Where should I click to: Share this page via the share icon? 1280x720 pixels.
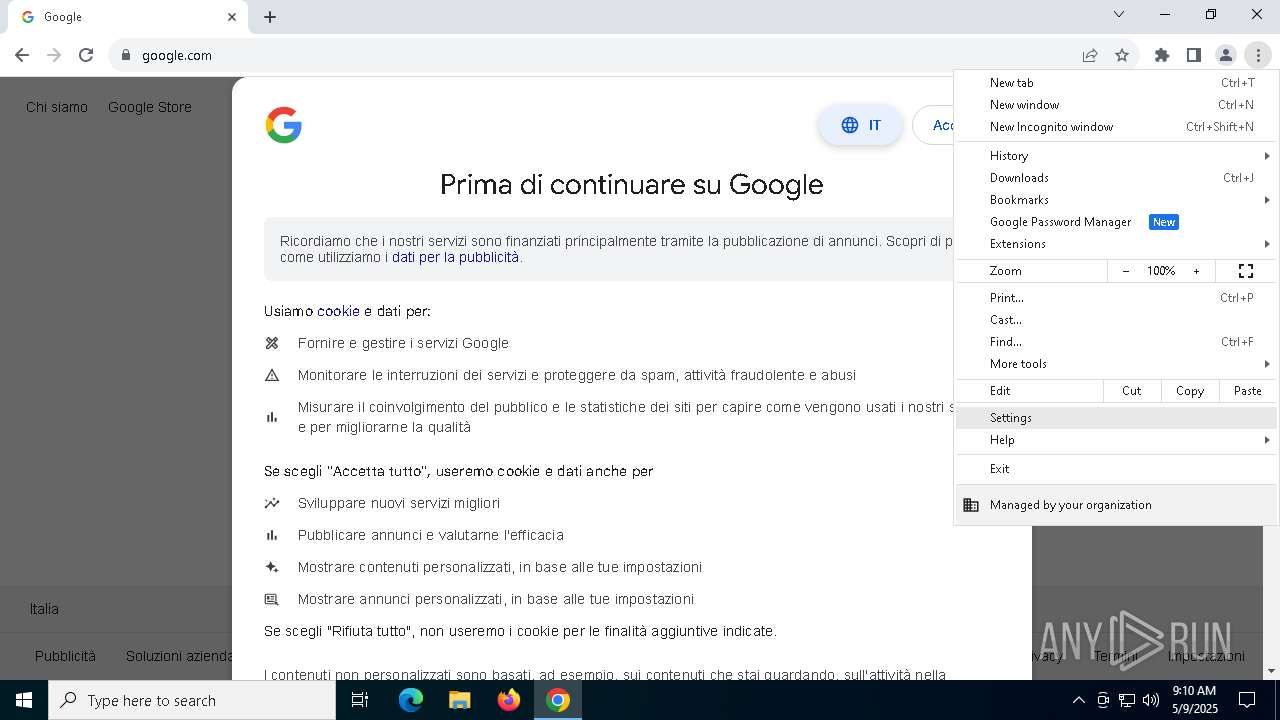(x=1090, y=55)
